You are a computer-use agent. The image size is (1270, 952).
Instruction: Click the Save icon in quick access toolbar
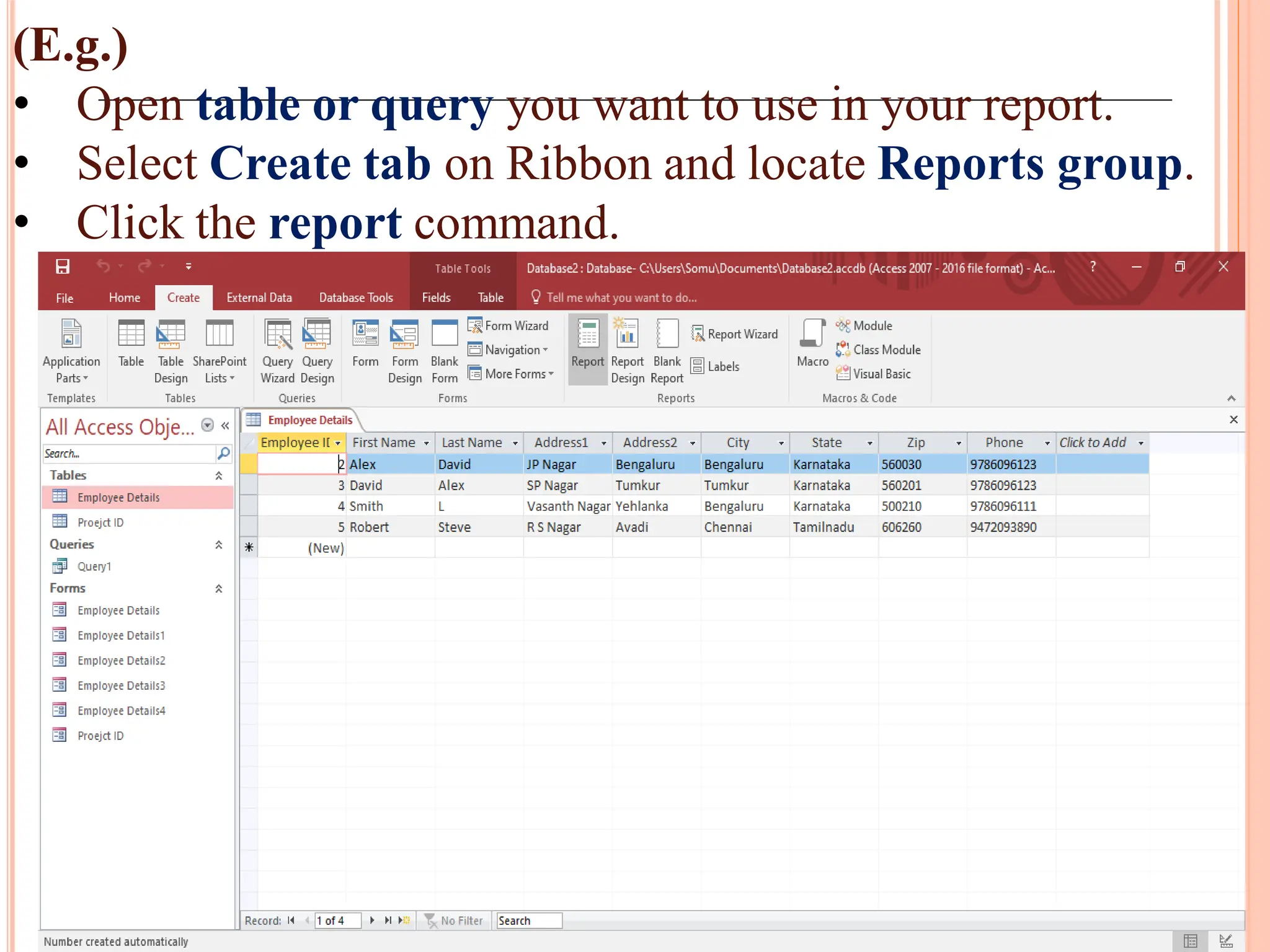[63, 267]
